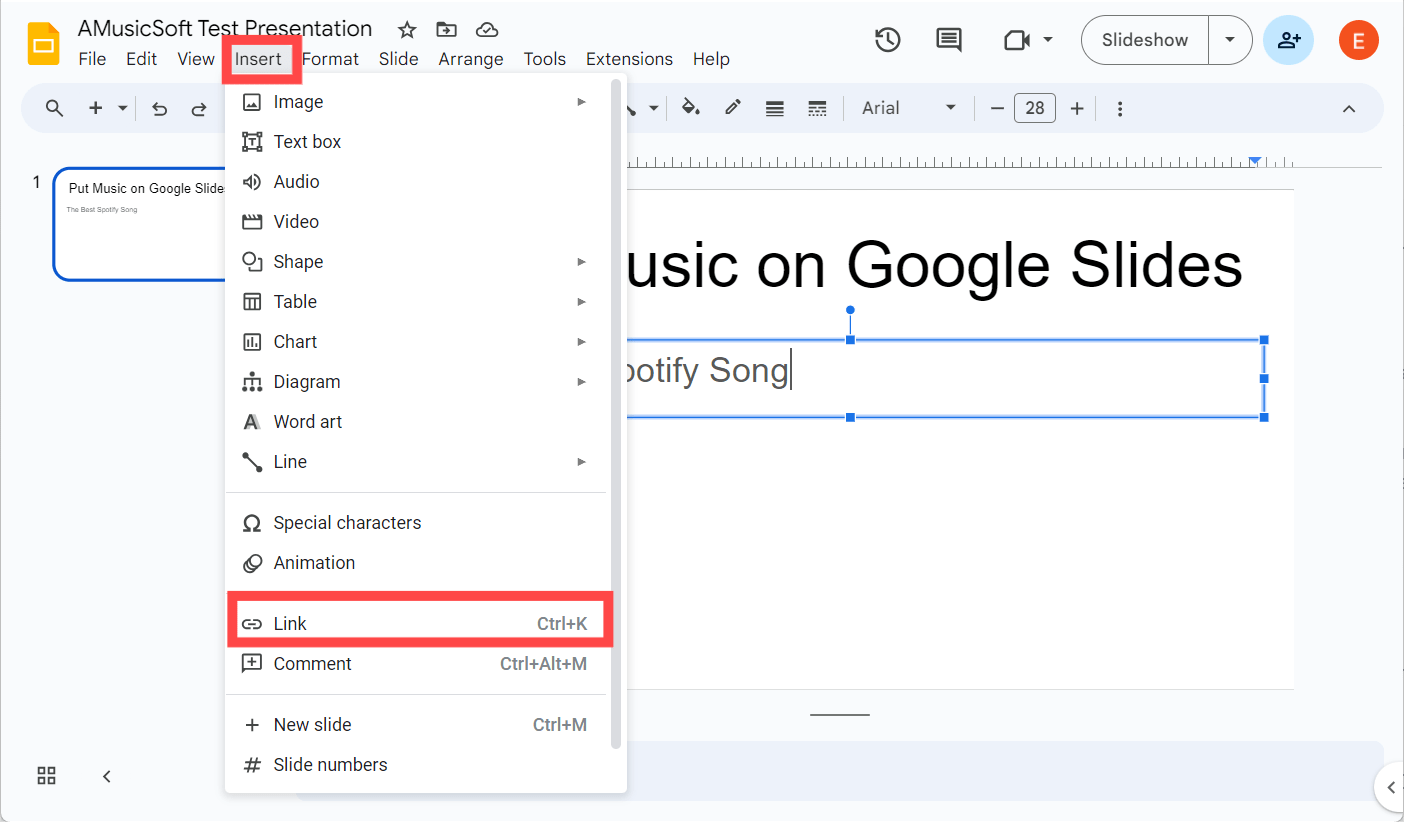Show the side panel arrow
The height and width of the screenshot is (822, 1404).
[1390, 788]
